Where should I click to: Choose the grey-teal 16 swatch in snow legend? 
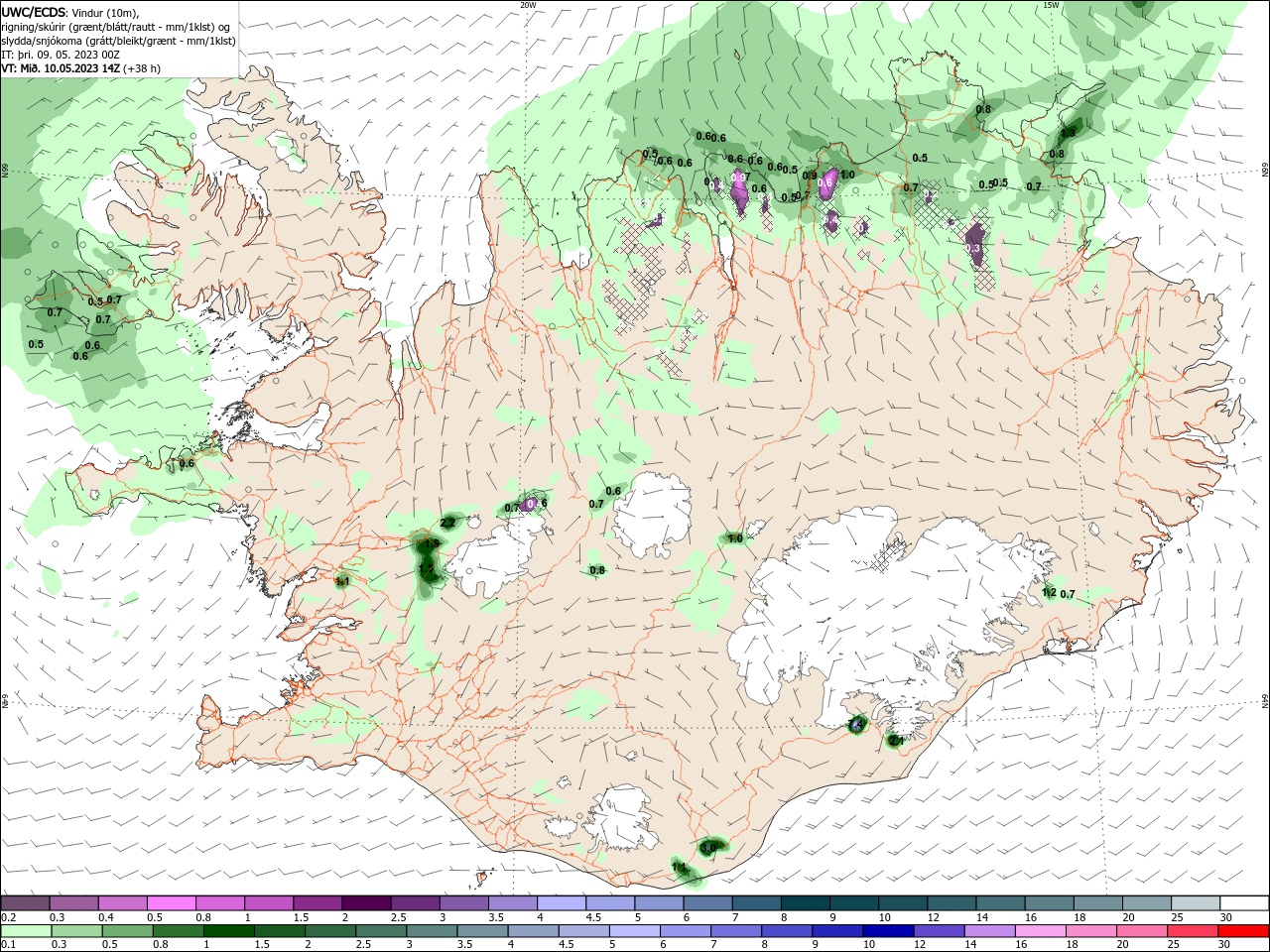pos(1050,903)
